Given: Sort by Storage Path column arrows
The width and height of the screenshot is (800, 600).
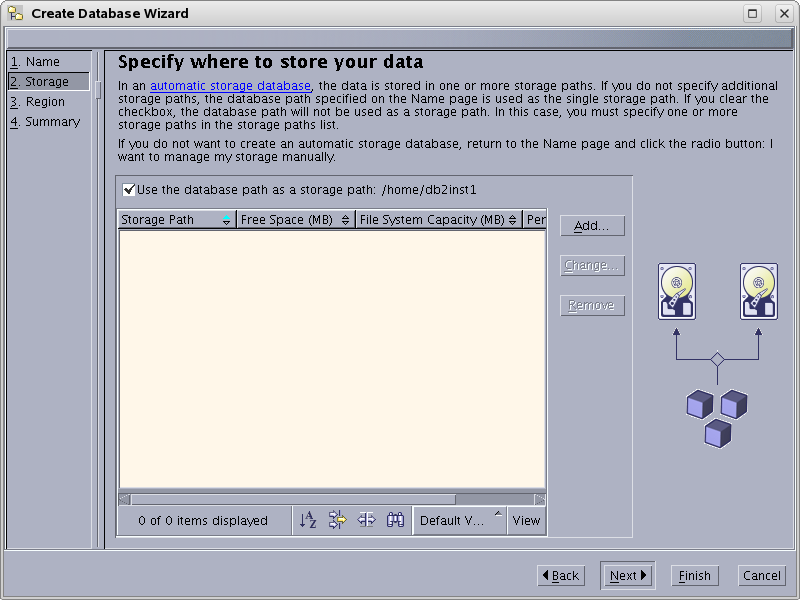Looking at the screenshot, I should click(x=227, y=220).
